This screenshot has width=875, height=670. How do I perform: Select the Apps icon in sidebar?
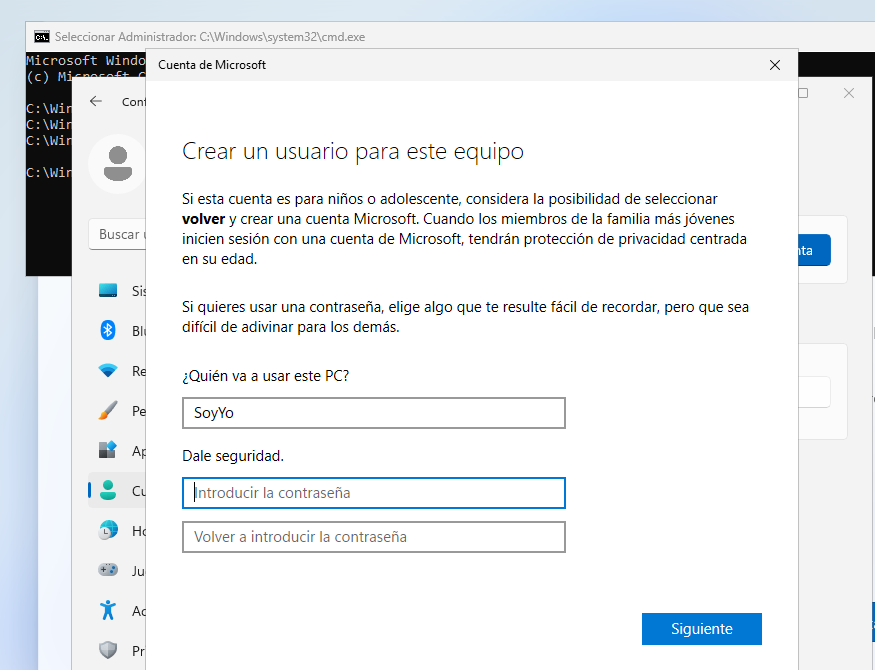108,451
